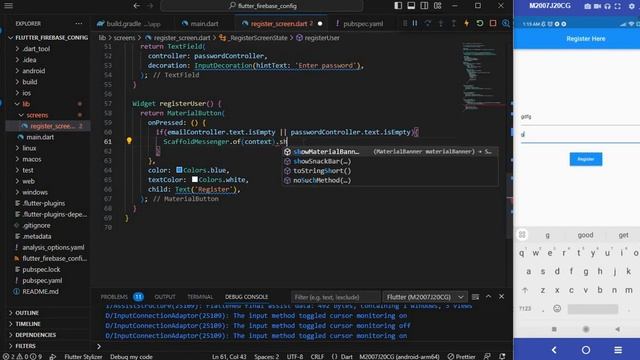Open Flutter widget inspector icon
The width and height of the screenshot is (640, 360).
point(506,23)
